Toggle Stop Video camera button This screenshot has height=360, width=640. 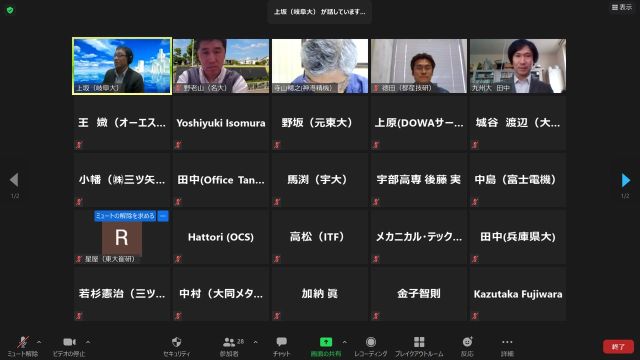point(69,342)
